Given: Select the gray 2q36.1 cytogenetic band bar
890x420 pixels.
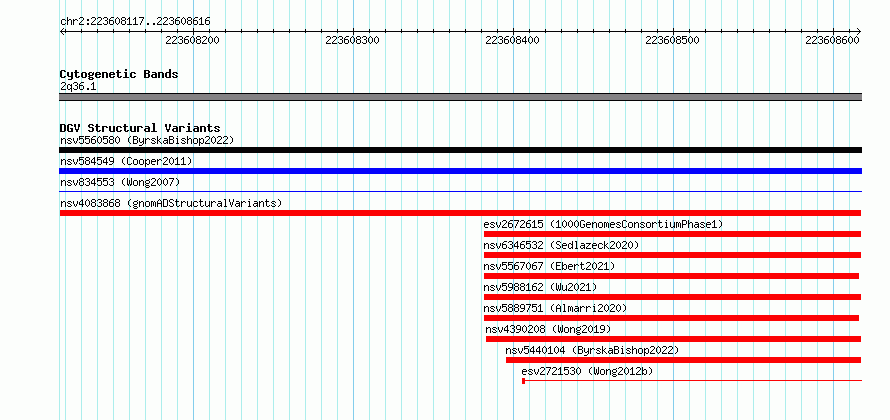Looking at the screenshot, I should pos(460,97).
